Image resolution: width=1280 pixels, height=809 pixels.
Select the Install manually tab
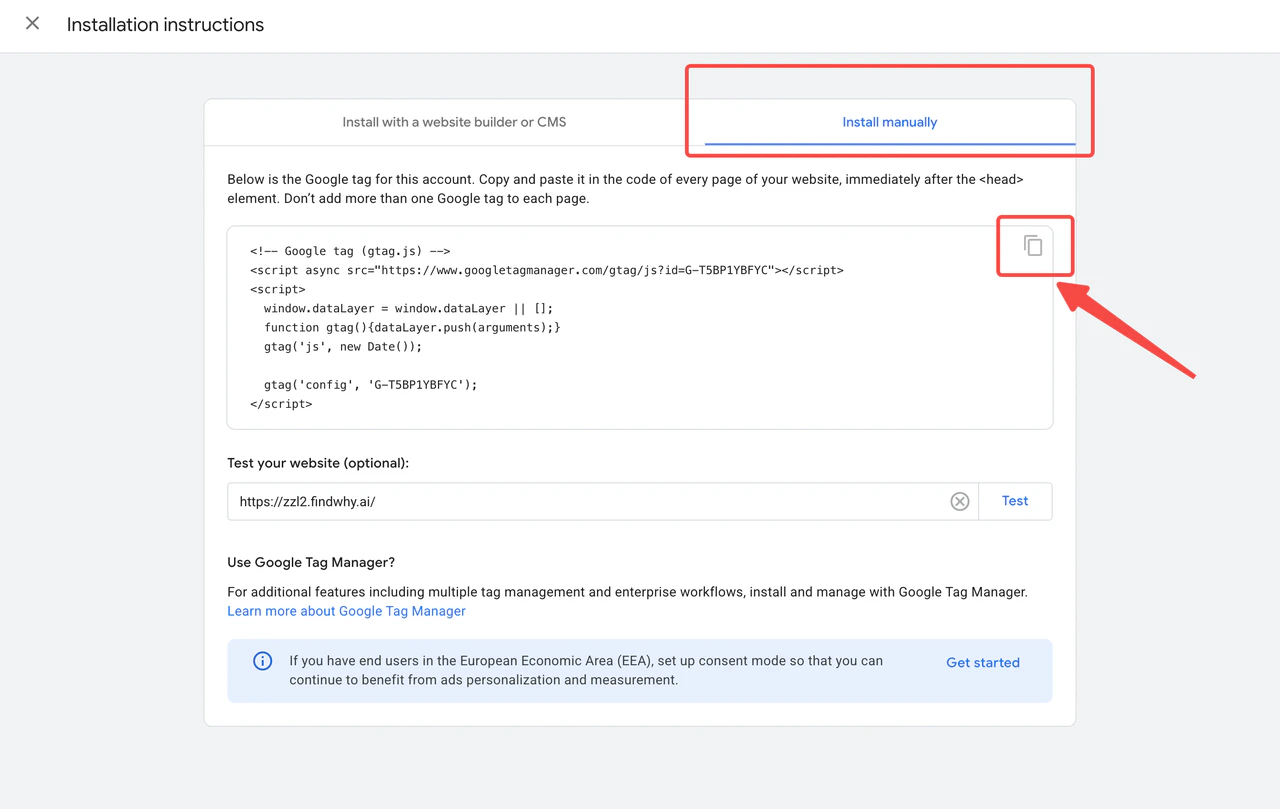pos(889,122)
